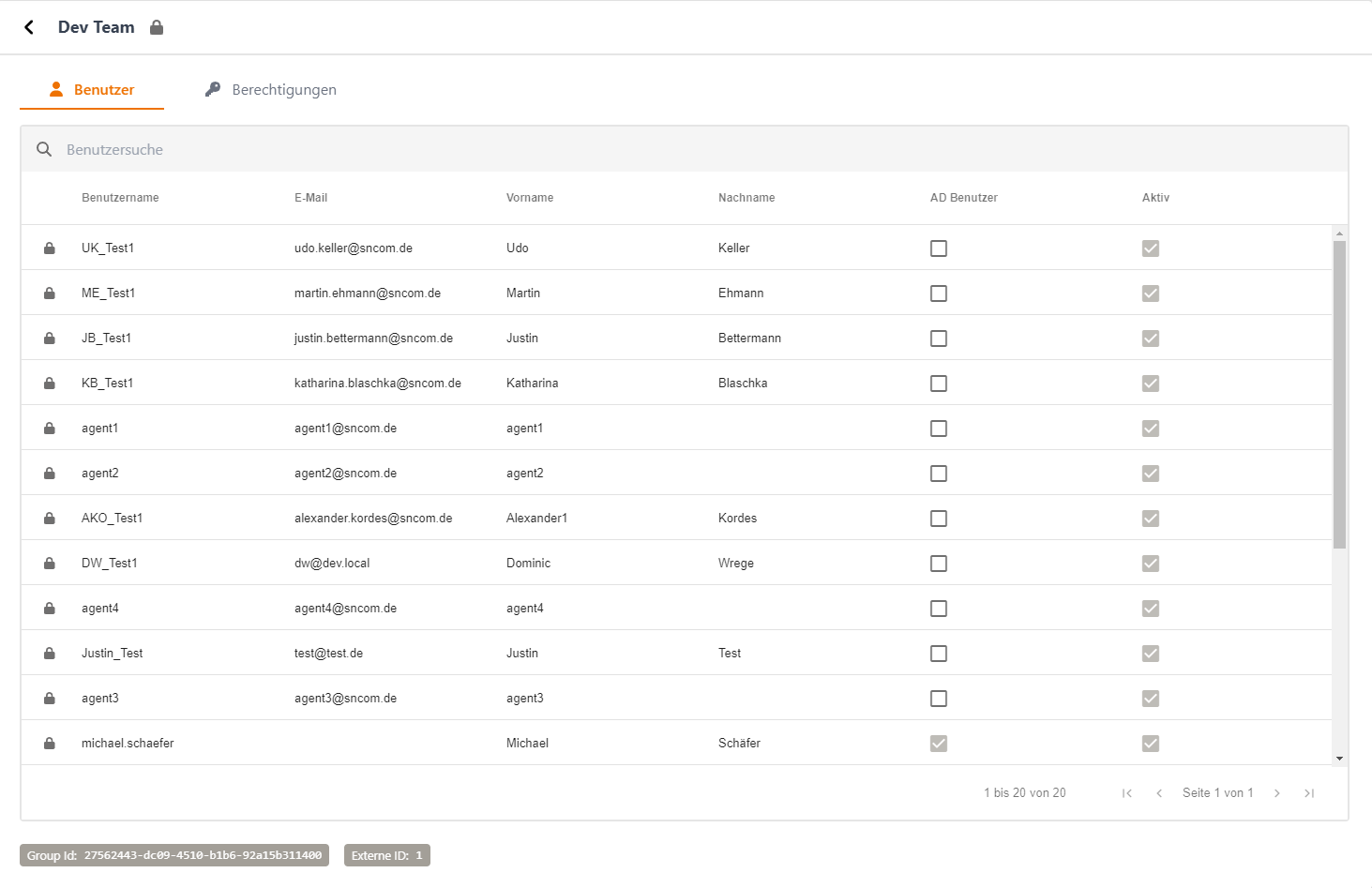Click the magnifier icon in the search bar
Image resolution: width=1372 pixels, height=888 pixels.
(x=44, y=150)
